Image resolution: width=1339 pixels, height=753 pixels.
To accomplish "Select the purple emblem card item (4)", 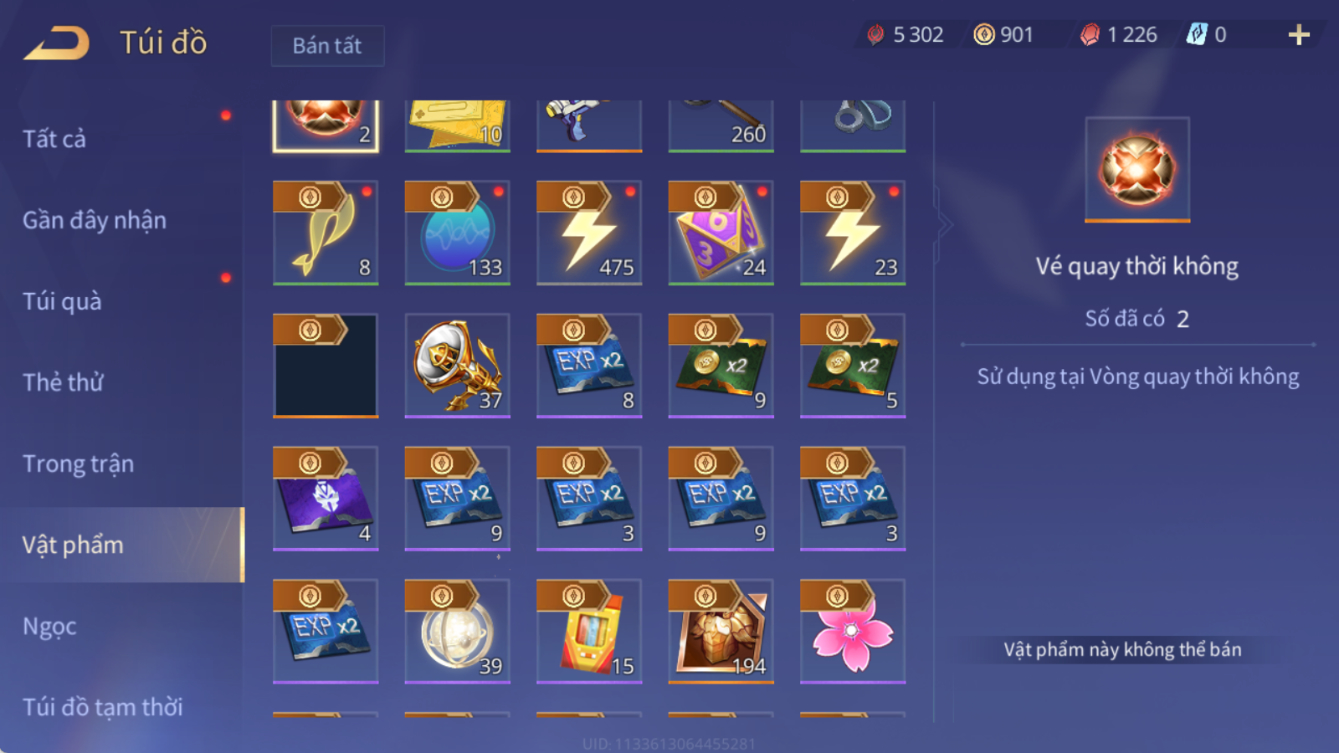I will (325, 499).
